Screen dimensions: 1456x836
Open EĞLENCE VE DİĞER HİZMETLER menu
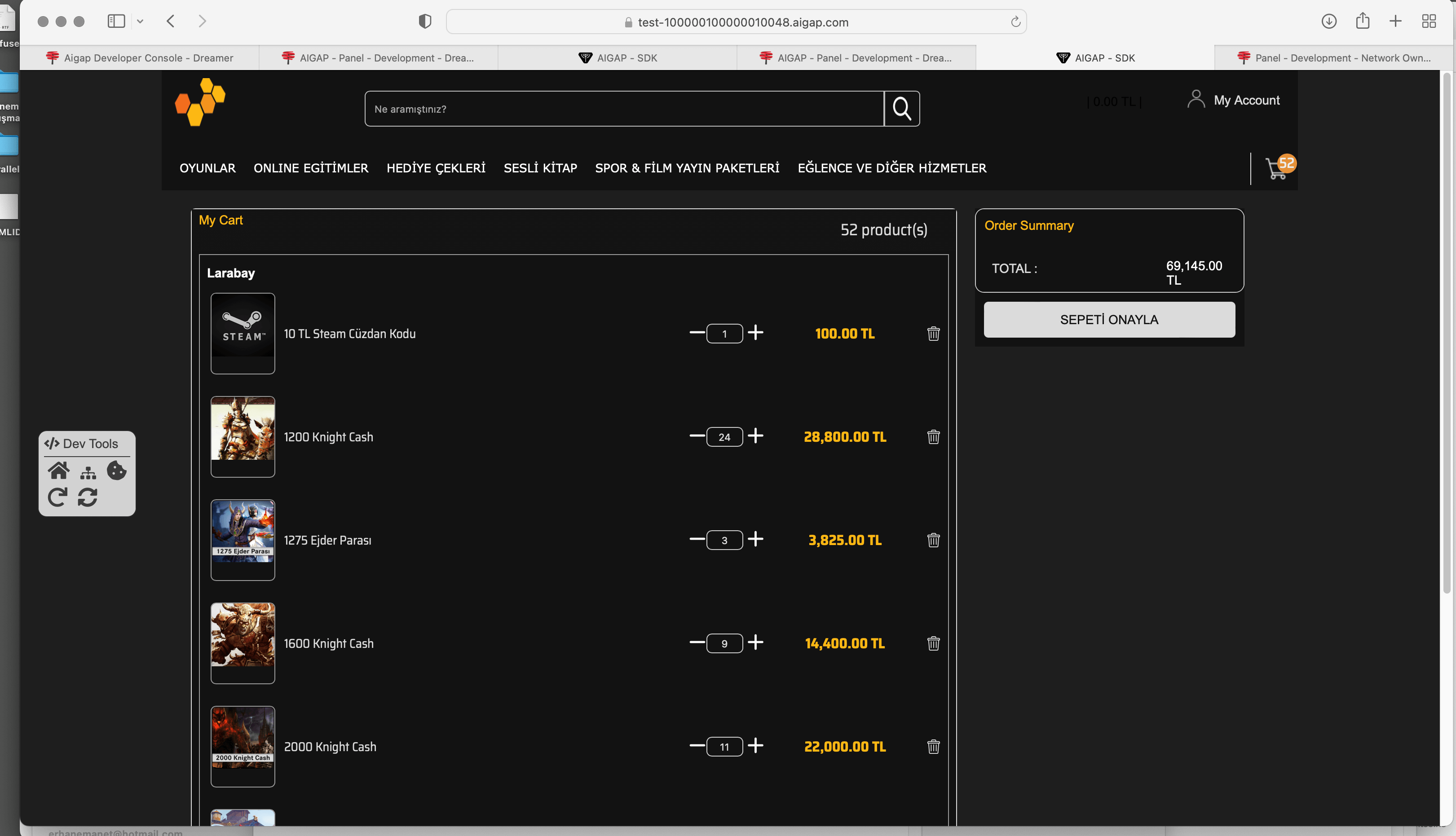[x=891, y=168]
